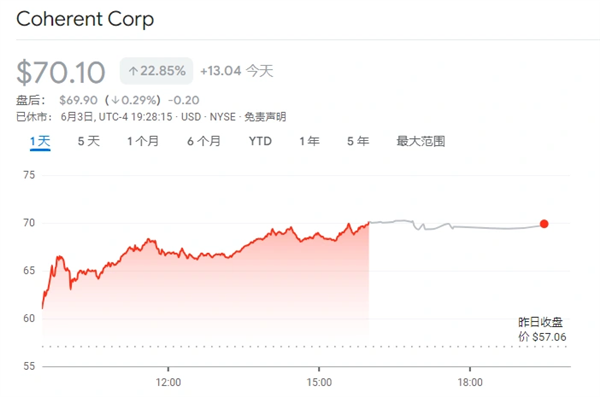Click the 18:00 time axis label
Image resolution: width=600 pixels, height=397 pixels.
[x=470, y=382]
